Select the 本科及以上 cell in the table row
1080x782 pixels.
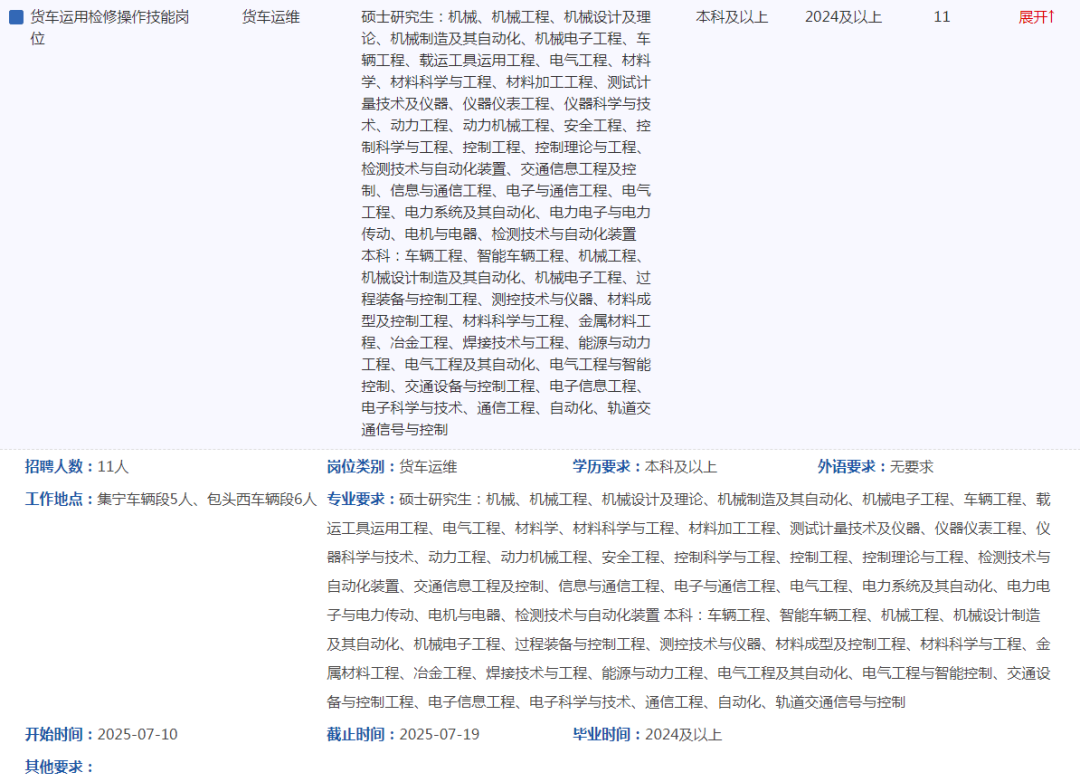tap(731, 17)
